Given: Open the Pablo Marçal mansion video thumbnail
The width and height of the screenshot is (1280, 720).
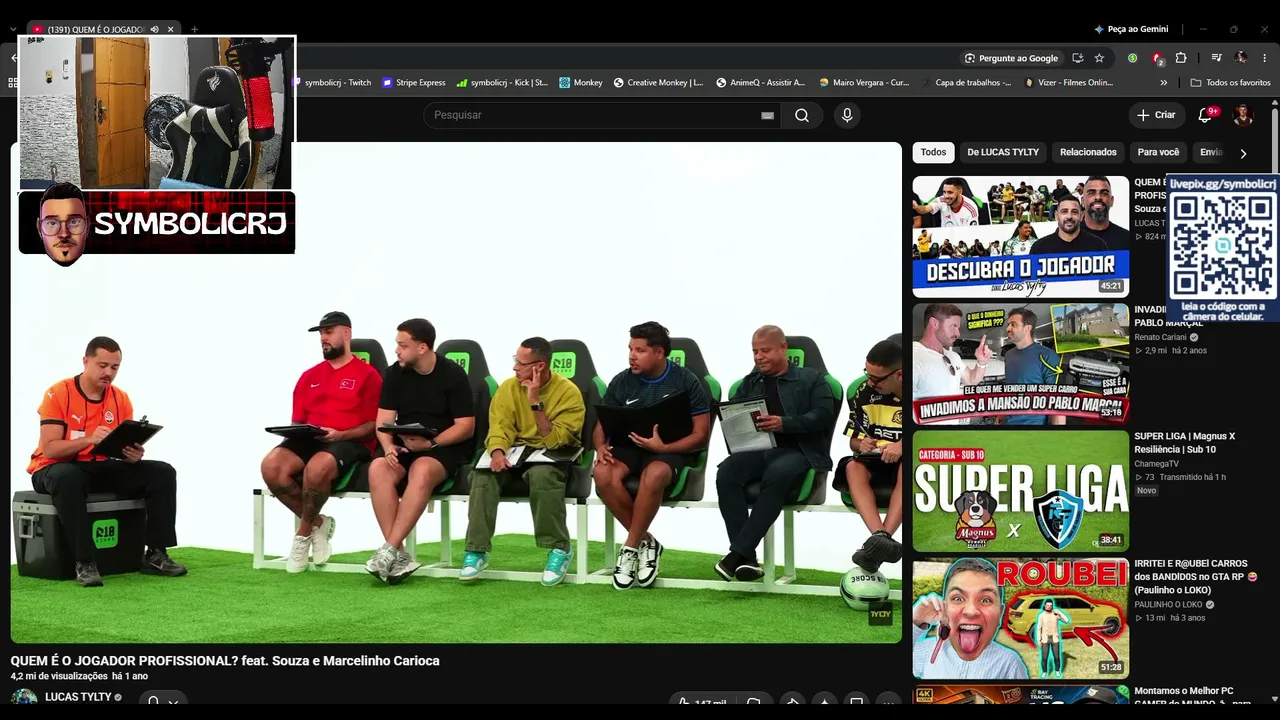Looking at the screenshot, I should pyautogui.click(x=1020, y=364).
